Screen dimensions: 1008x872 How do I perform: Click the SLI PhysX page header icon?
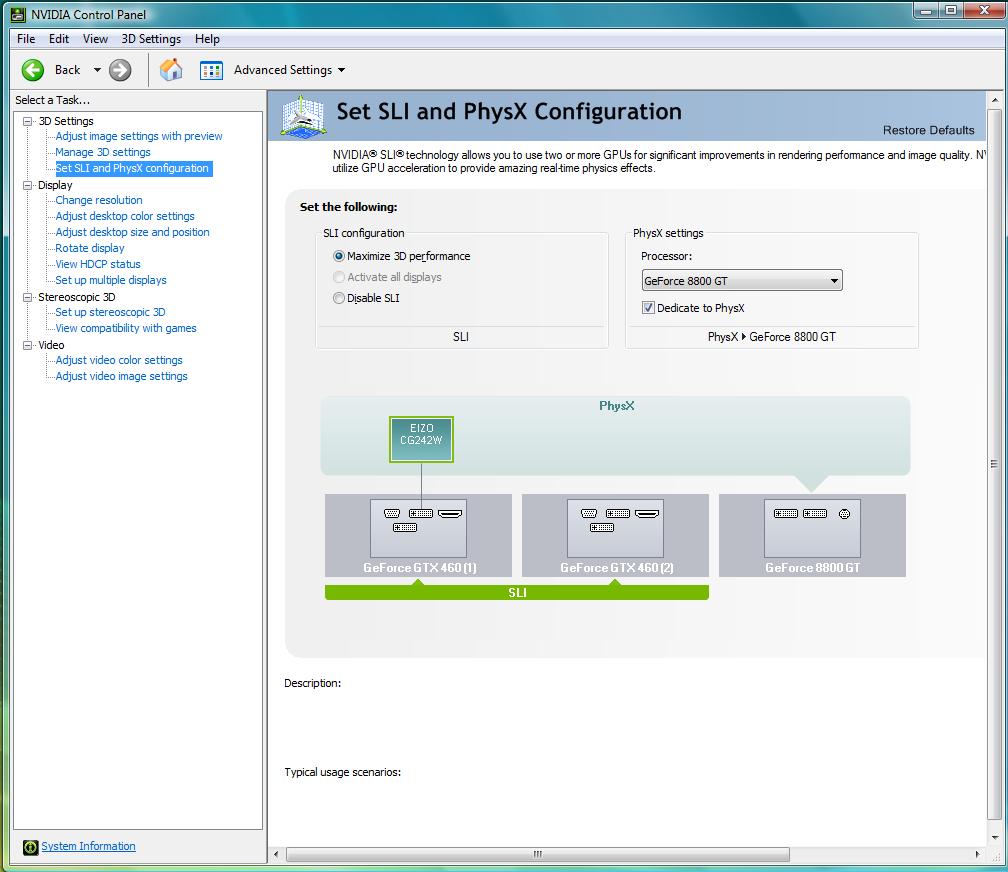point(303,116)
